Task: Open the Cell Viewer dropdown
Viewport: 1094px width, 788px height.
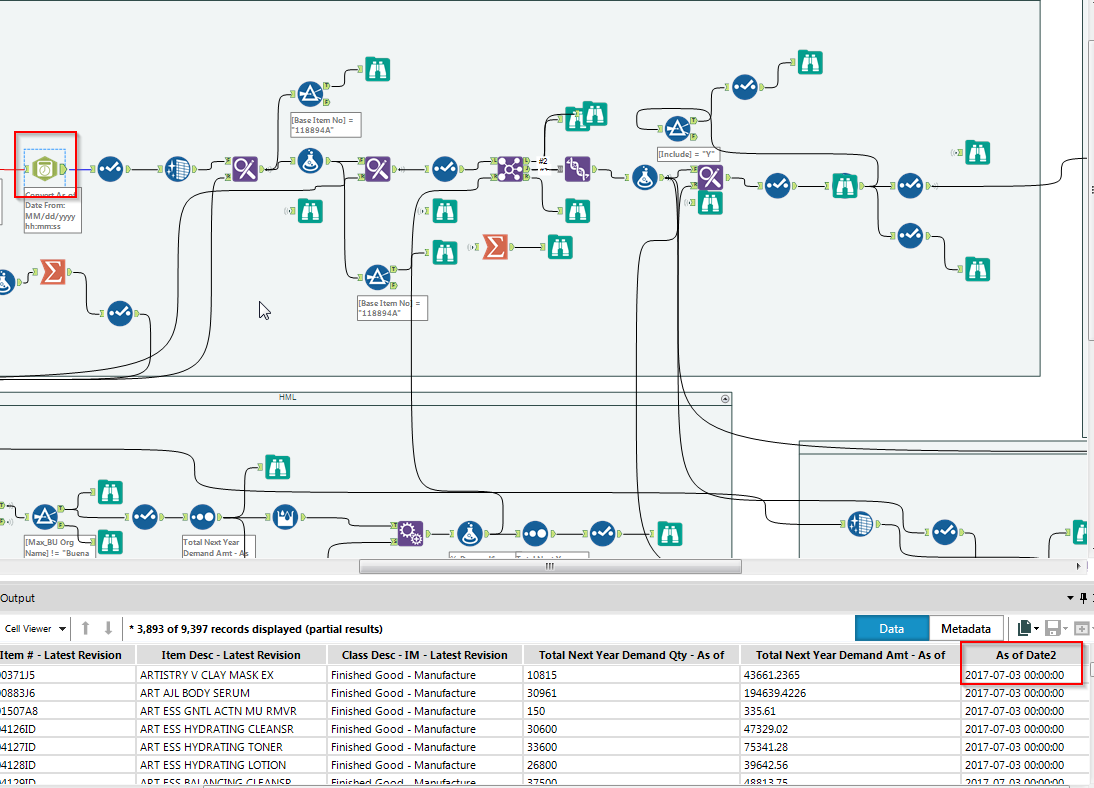Action: [36, 628]
